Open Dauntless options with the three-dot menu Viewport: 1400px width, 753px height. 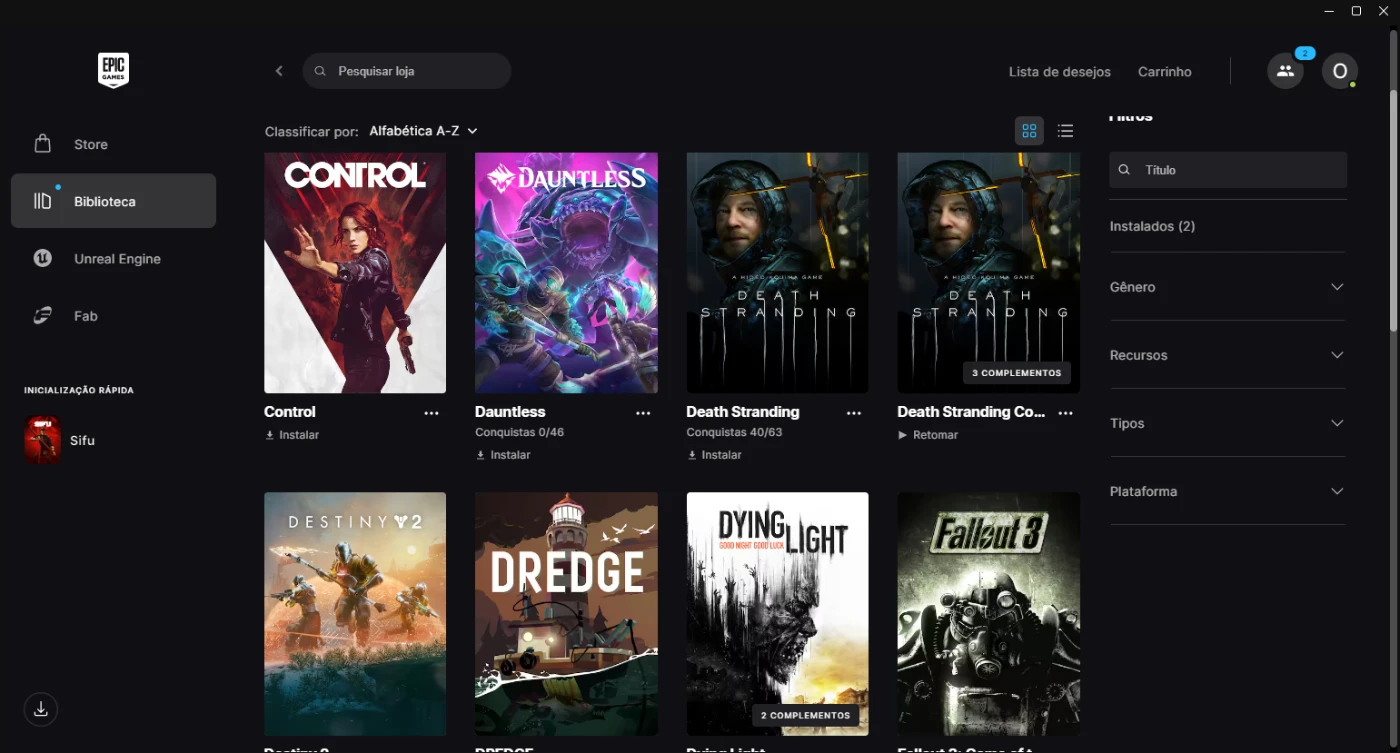tap(643, 412)
